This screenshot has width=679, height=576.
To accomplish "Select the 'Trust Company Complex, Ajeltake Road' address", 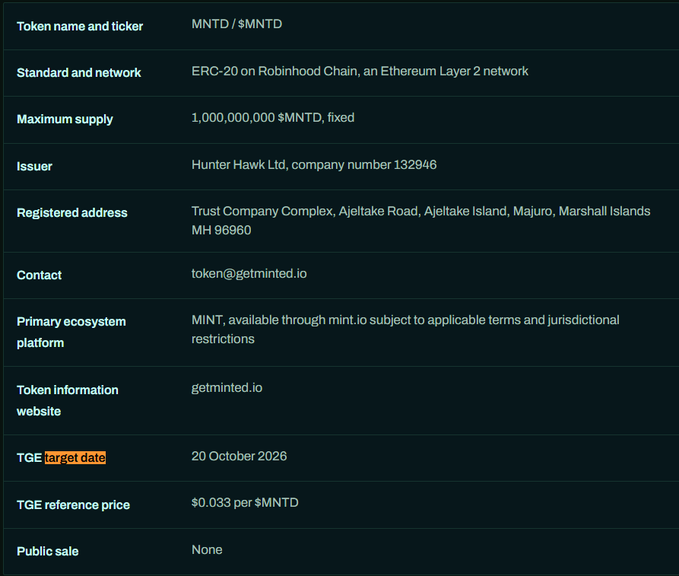I will 421,220.
